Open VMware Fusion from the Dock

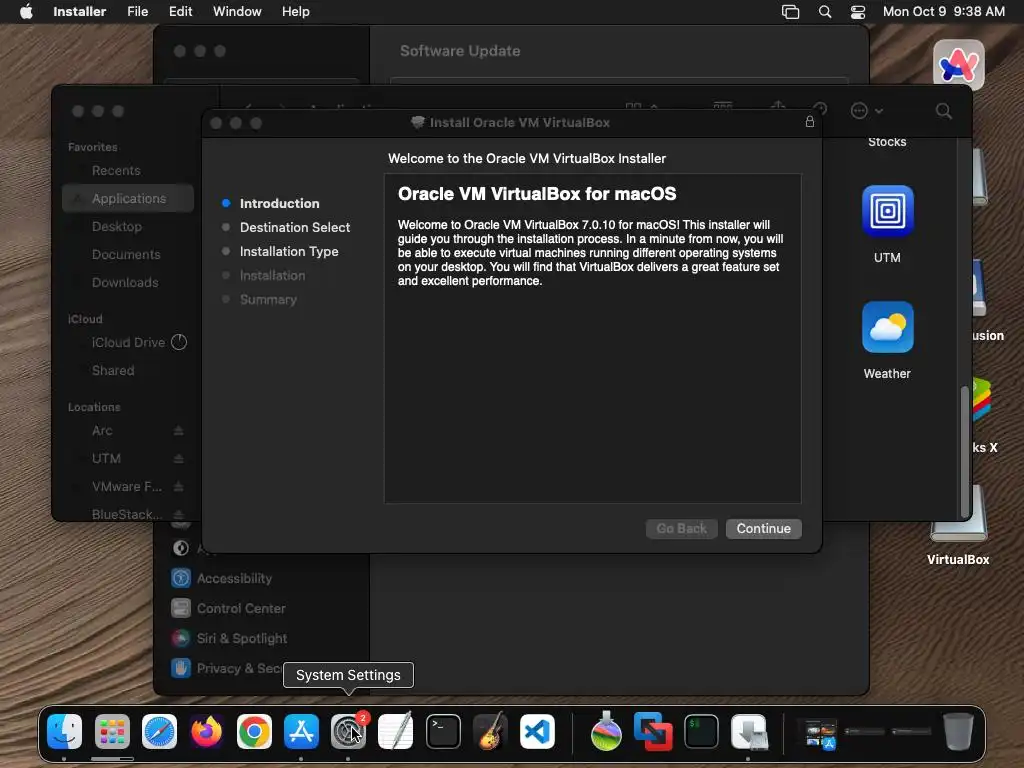(x=653, y=731)
